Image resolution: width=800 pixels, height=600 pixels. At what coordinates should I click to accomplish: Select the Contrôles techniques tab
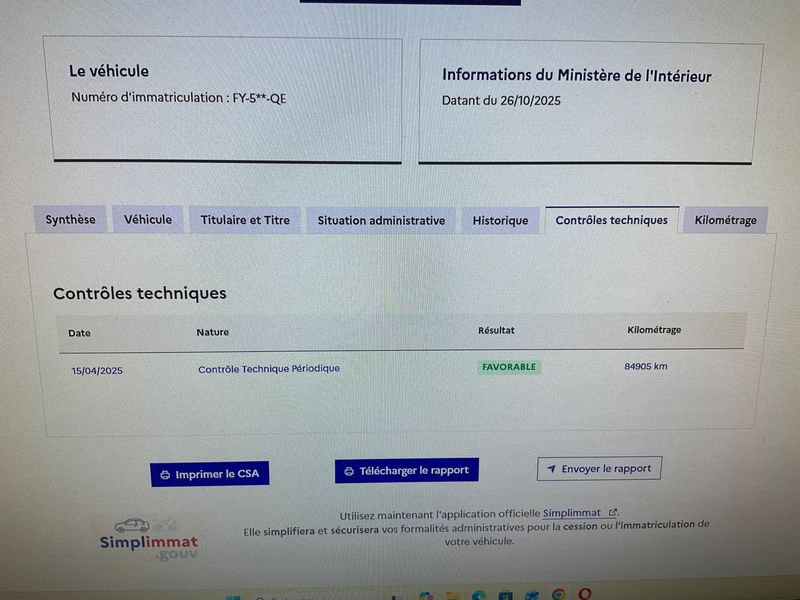point(611,220)
